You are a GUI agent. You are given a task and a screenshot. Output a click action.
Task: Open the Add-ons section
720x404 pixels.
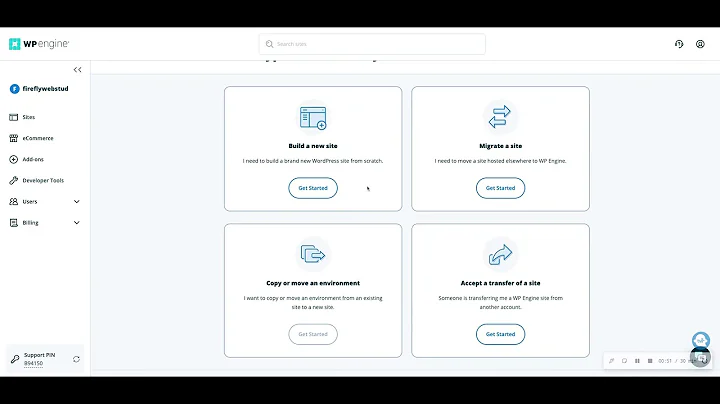click(x=33, y=159)
